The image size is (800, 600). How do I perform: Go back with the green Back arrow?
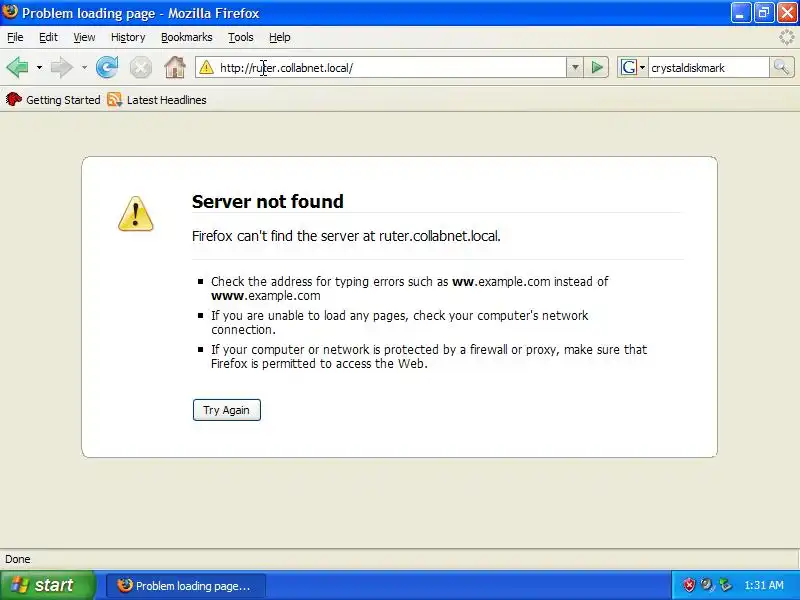[x=17, y=67]
